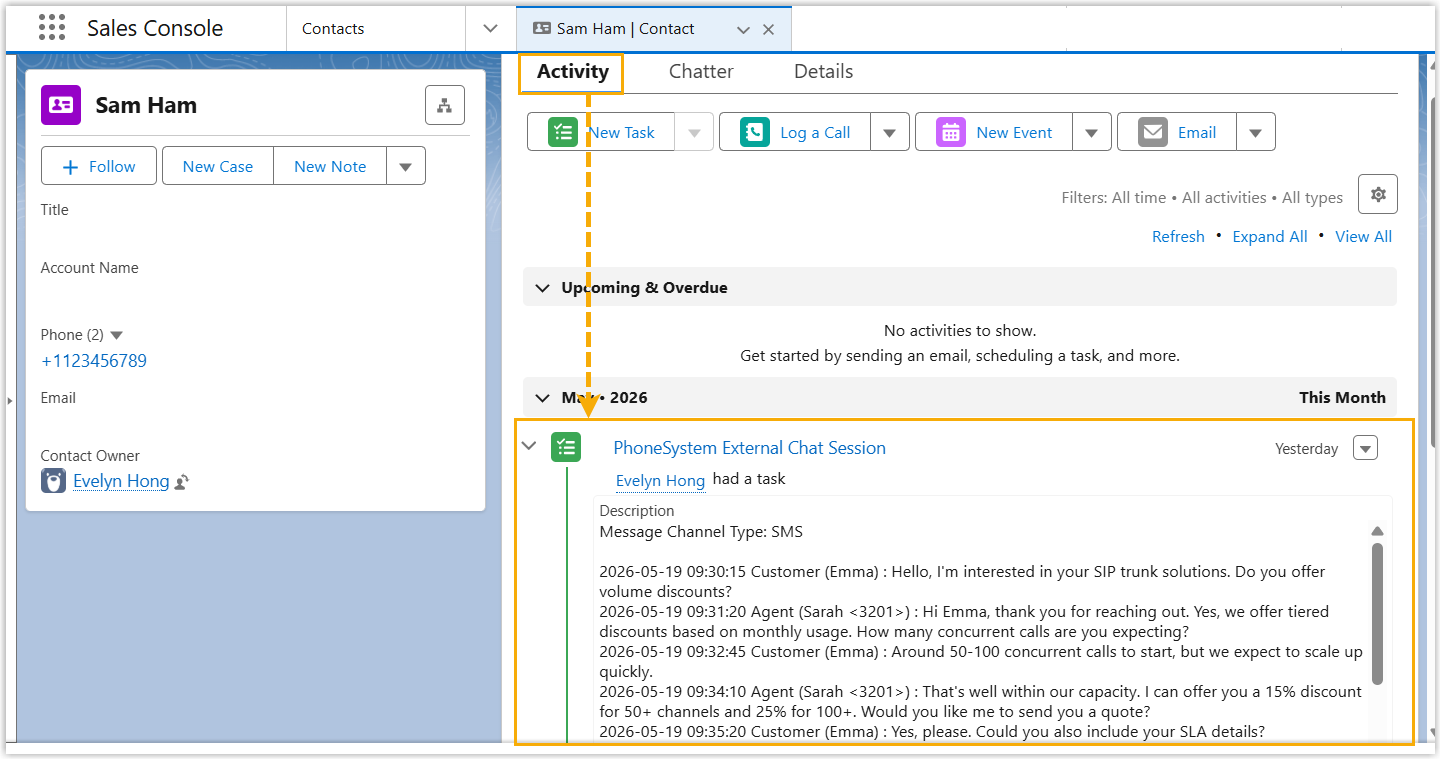
Task: Click Evelyn Hong link in the task entry
Action: (x=660, y=481)
